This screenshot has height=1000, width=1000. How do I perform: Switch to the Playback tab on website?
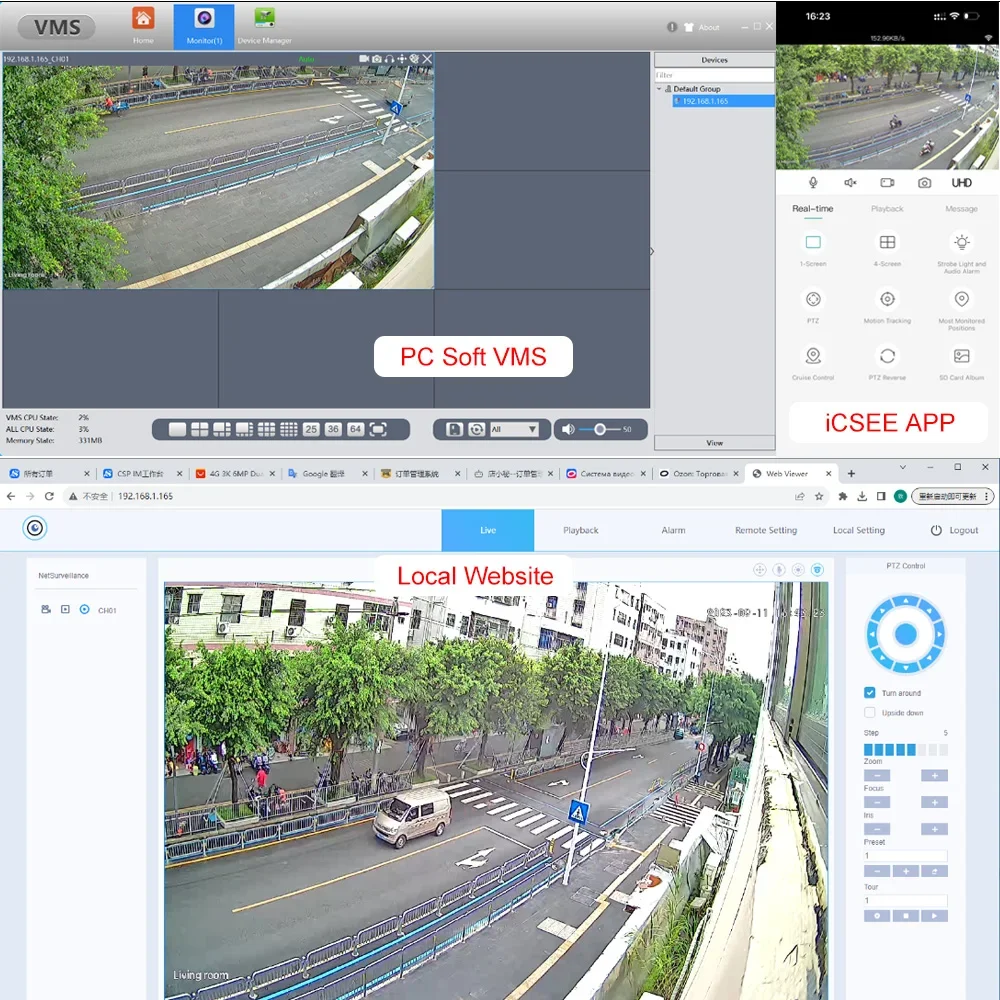click(x=580, y=530)
